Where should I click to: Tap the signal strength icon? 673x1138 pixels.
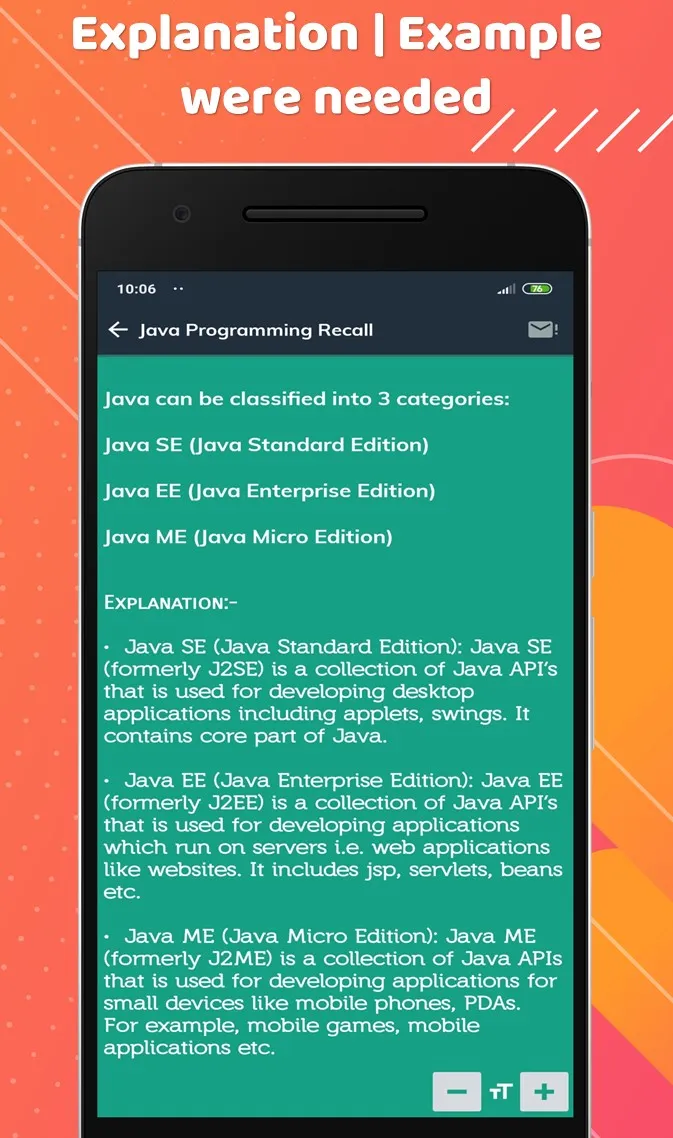(x=506, y=289)
